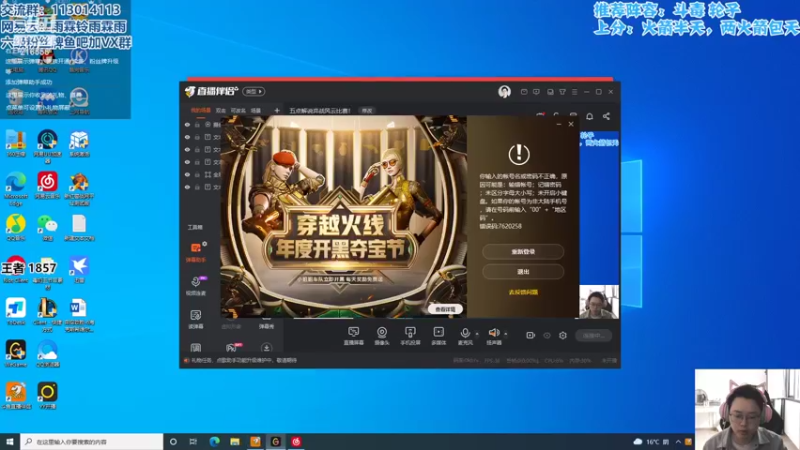Open the gear settings icon in bottom bar
Screen dimensions: 800x450
coord(563,335)
